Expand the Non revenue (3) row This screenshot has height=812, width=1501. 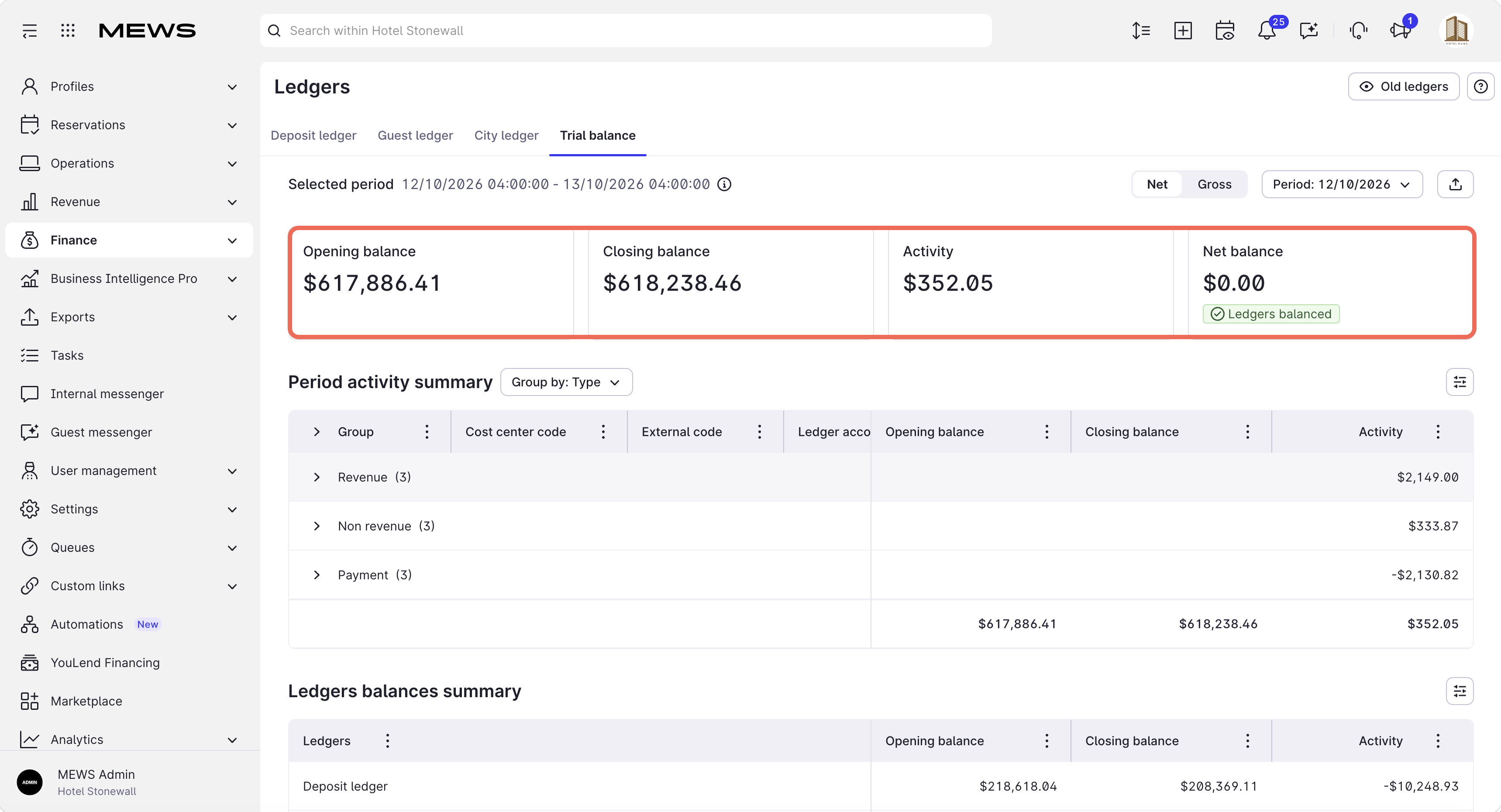[x=317, y=526]
